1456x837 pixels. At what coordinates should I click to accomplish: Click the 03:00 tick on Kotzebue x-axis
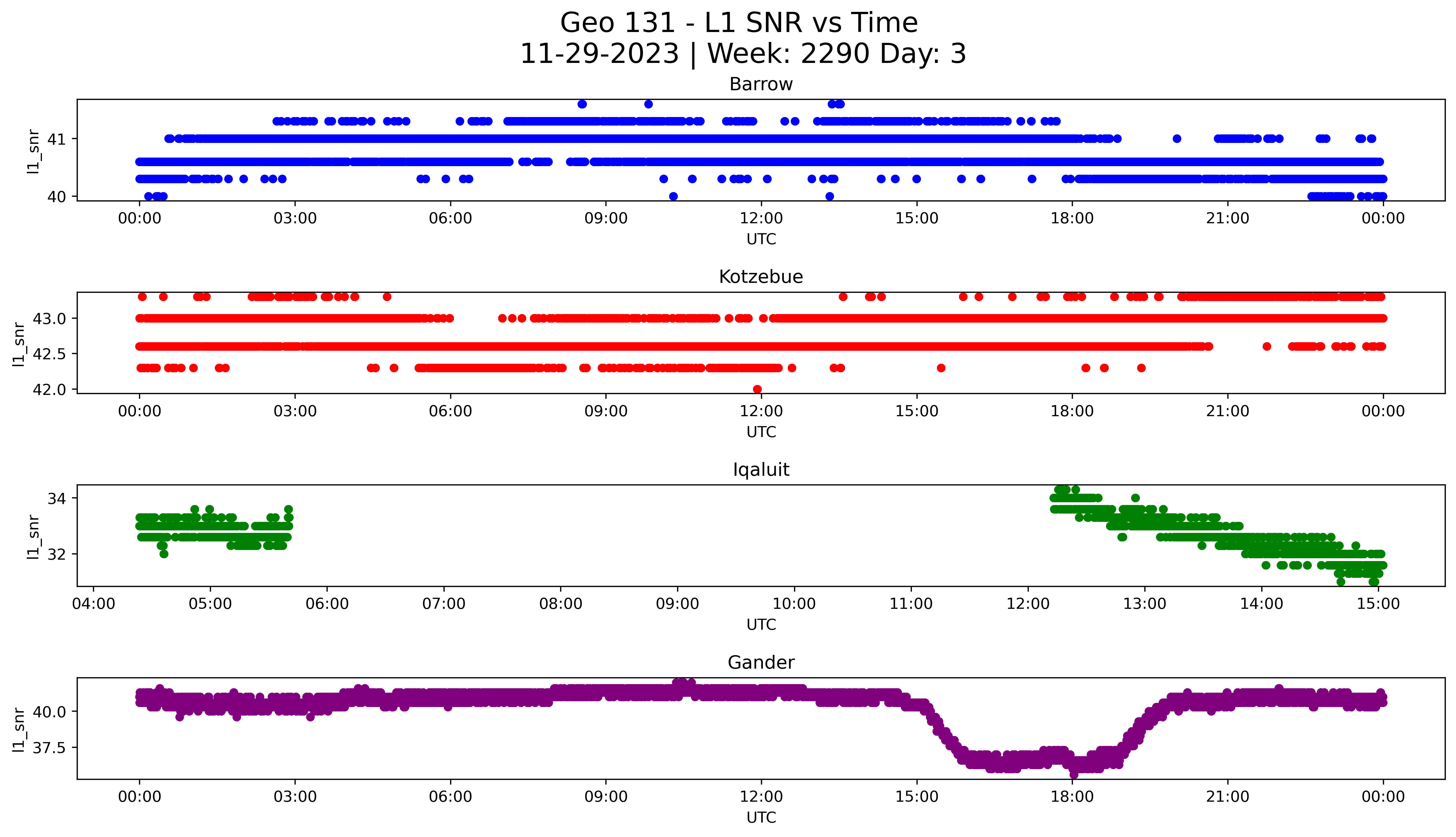295,411
